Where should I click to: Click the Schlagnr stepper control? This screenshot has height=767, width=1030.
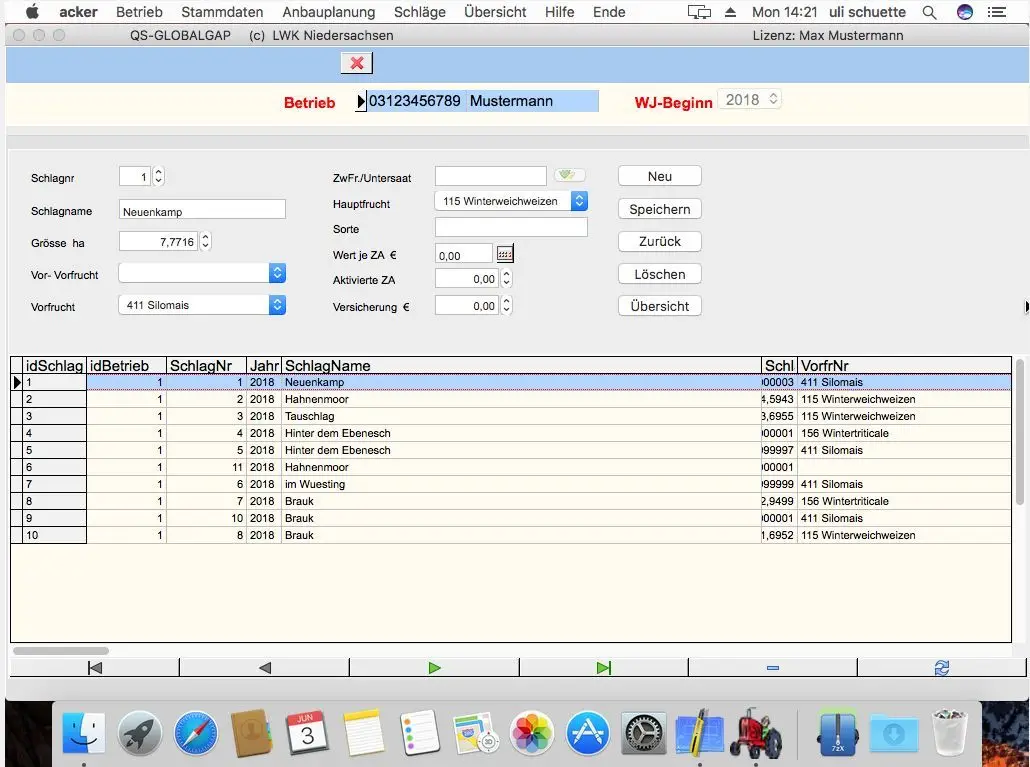tap(158, 177)
